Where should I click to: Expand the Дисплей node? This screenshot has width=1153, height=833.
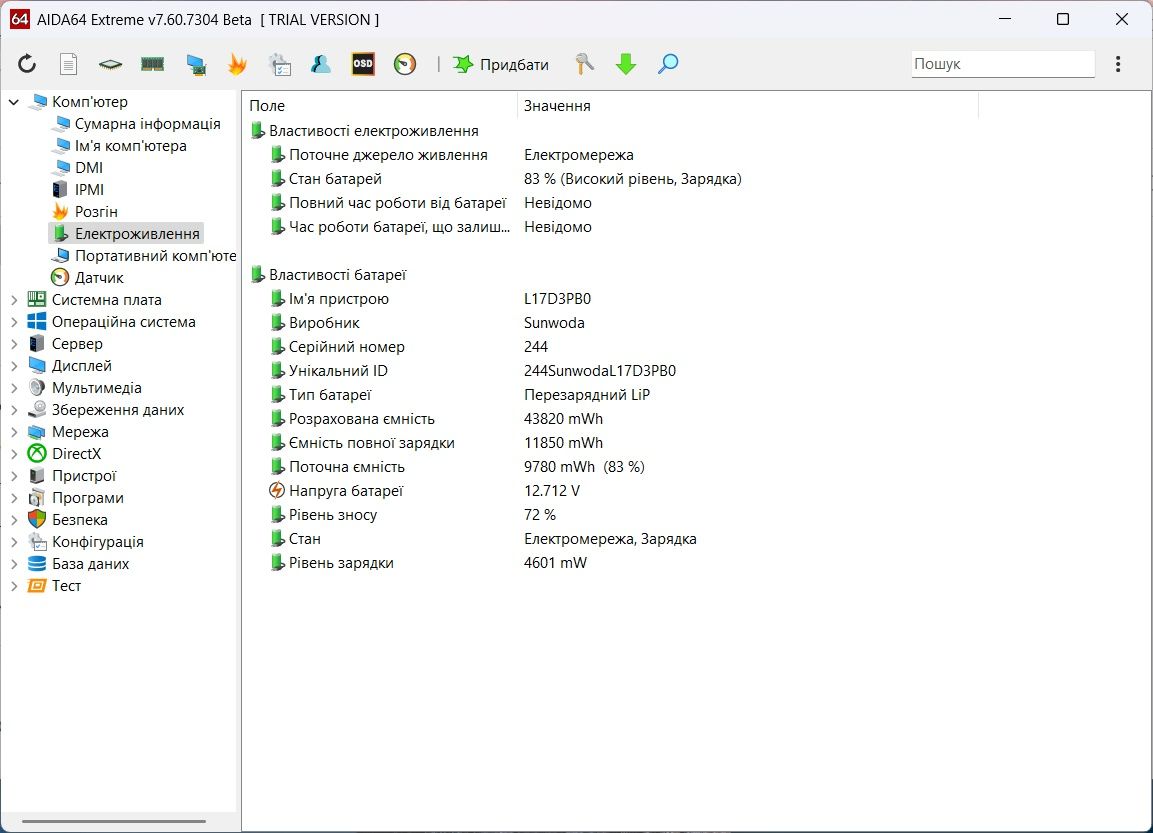tap(14, 366)
